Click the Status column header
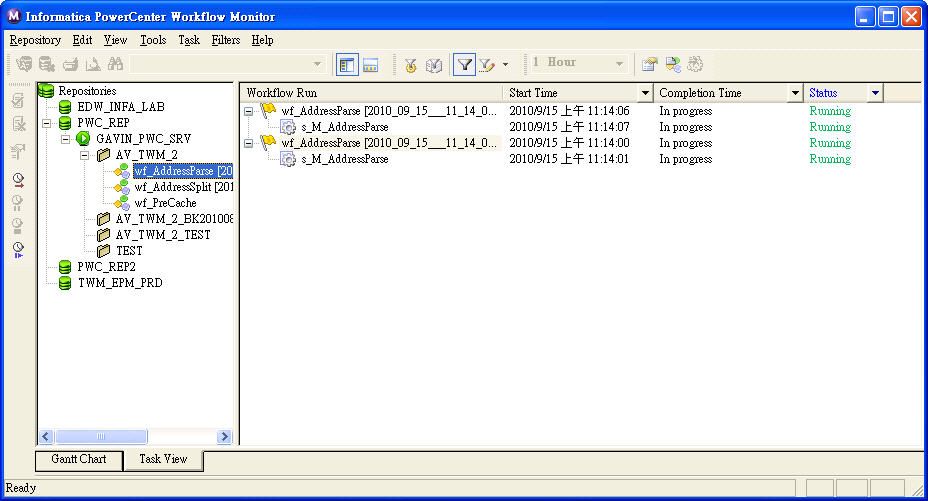The width and height of the screenshot is (928, 501). click(x=836, y=93)
